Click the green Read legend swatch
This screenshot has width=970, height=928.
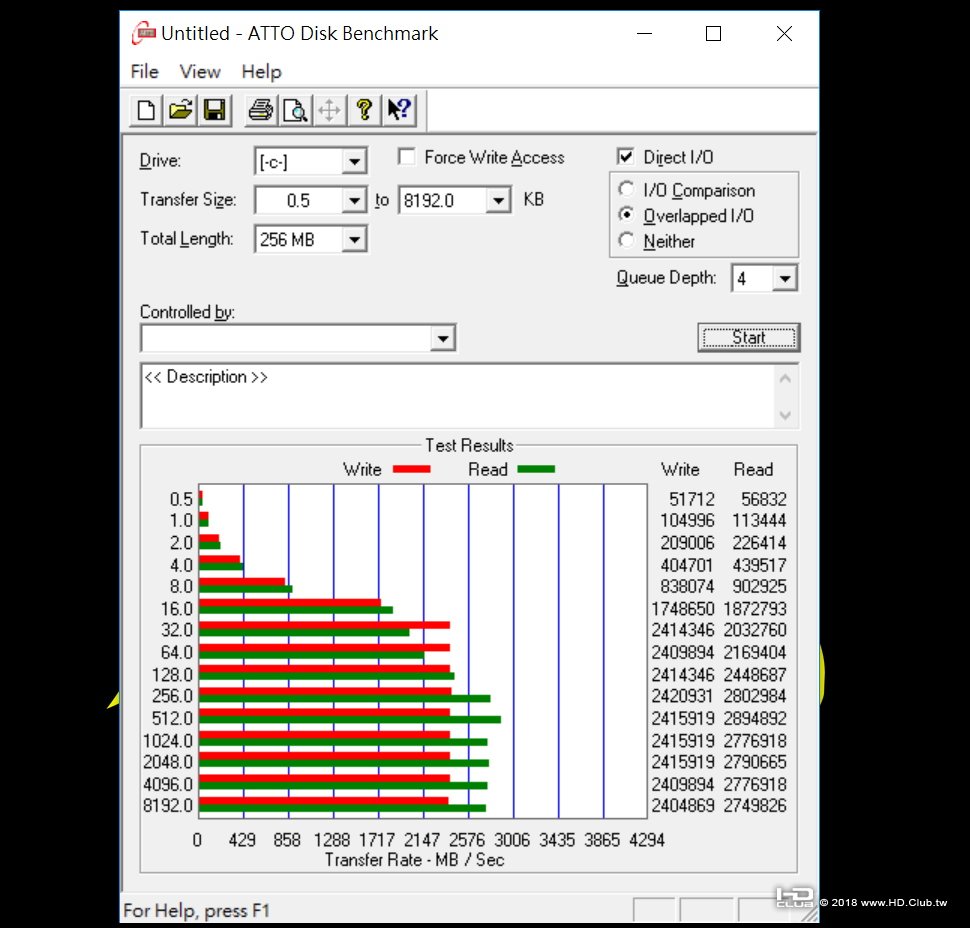(x=536, y=470)
